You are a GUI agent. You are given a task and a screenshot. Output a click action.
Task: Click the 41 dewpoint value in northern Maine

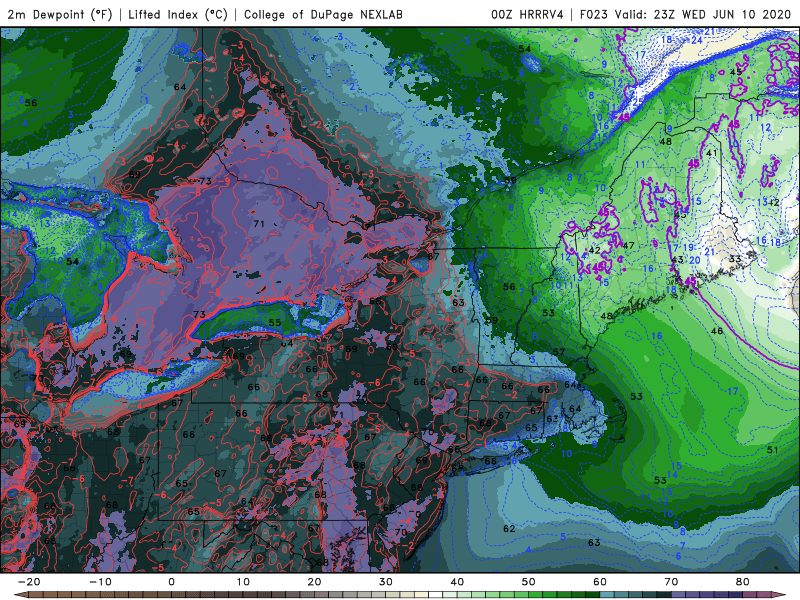(712, 153)
